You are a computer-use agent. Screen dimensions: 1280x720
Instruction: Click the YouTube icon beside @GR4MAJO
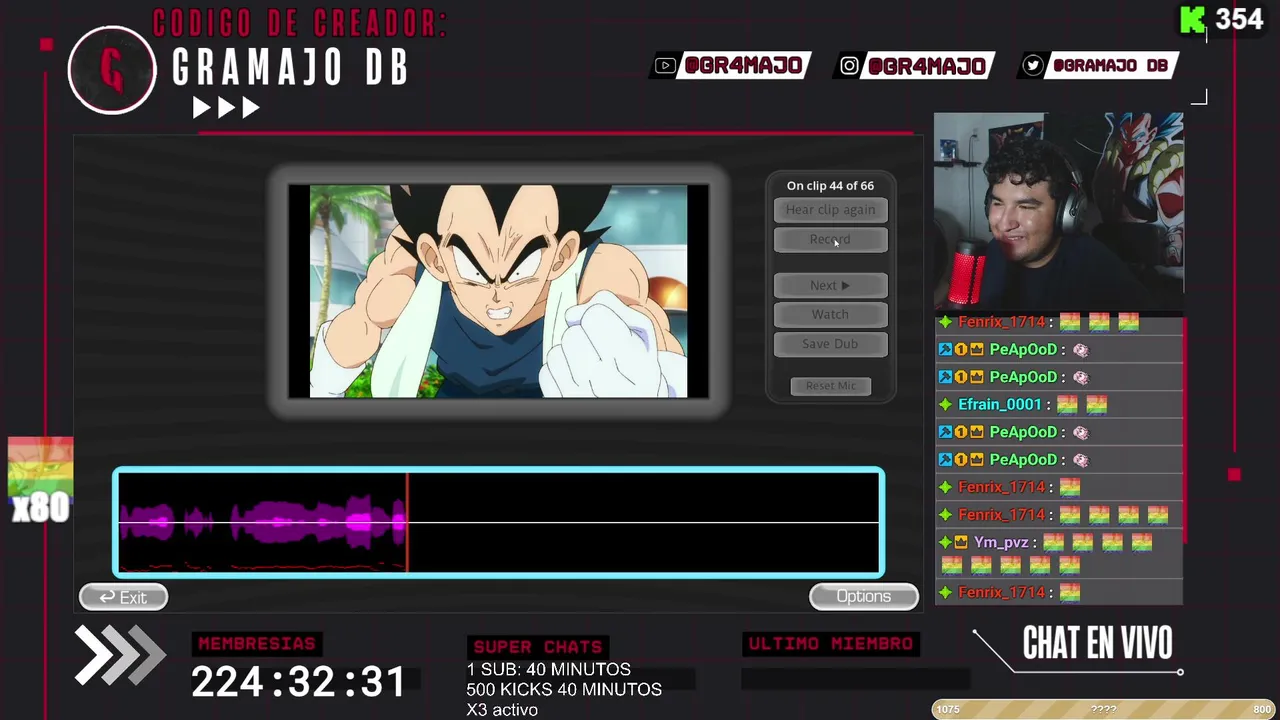coord(665,66)
